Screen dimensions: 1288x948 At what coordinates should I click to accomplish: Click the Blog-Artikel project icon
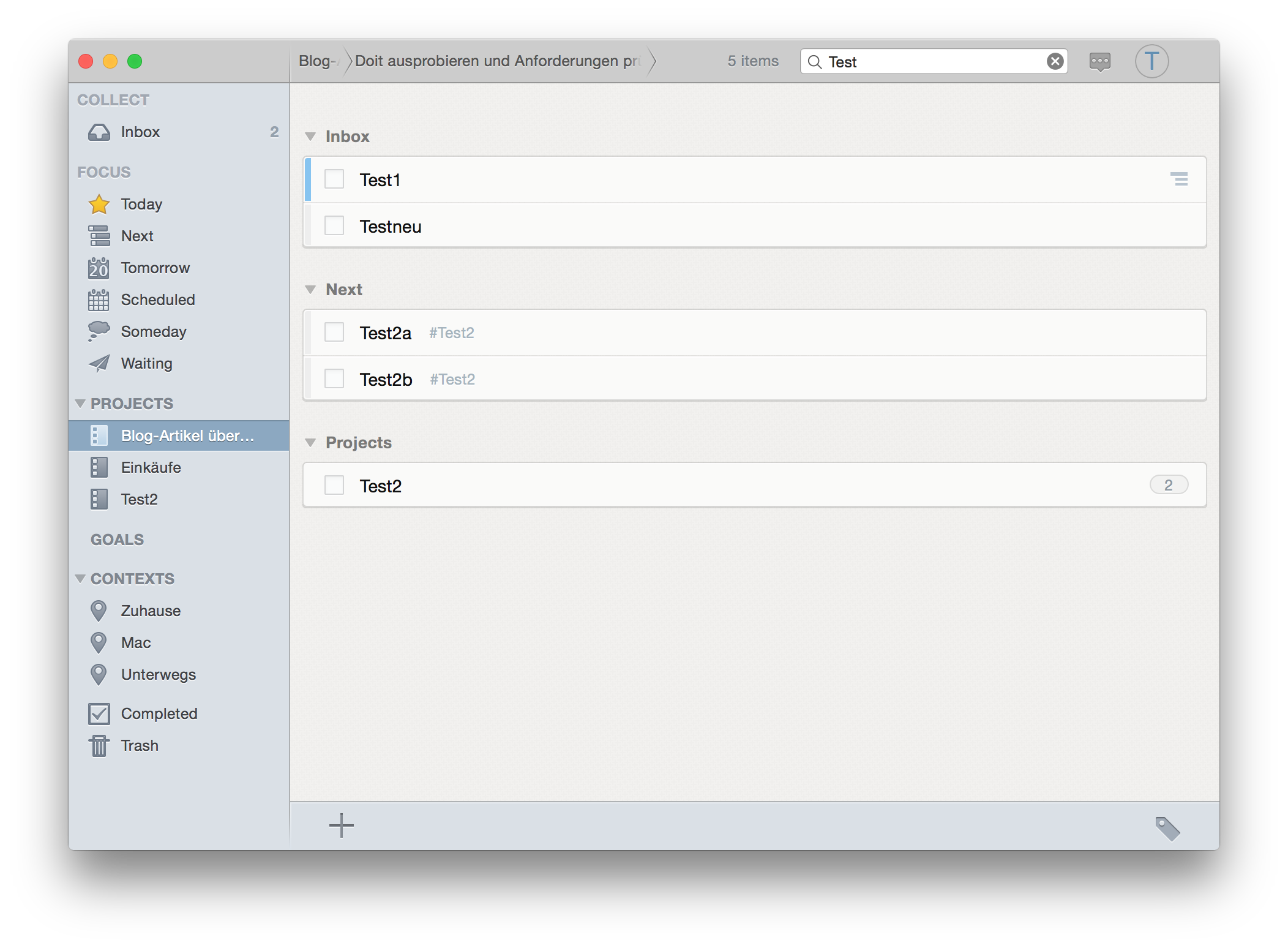coord(99,435)
